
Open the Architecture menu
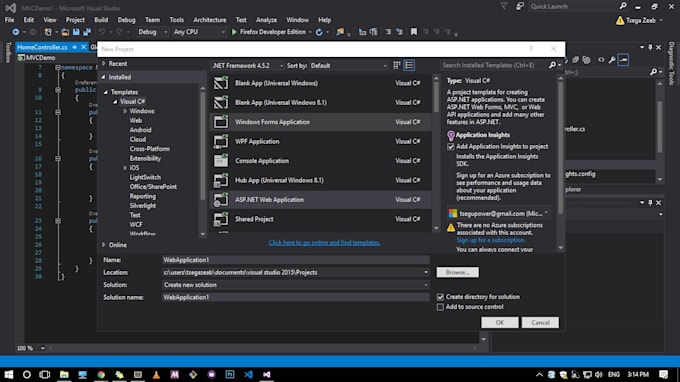pos(209,20)
